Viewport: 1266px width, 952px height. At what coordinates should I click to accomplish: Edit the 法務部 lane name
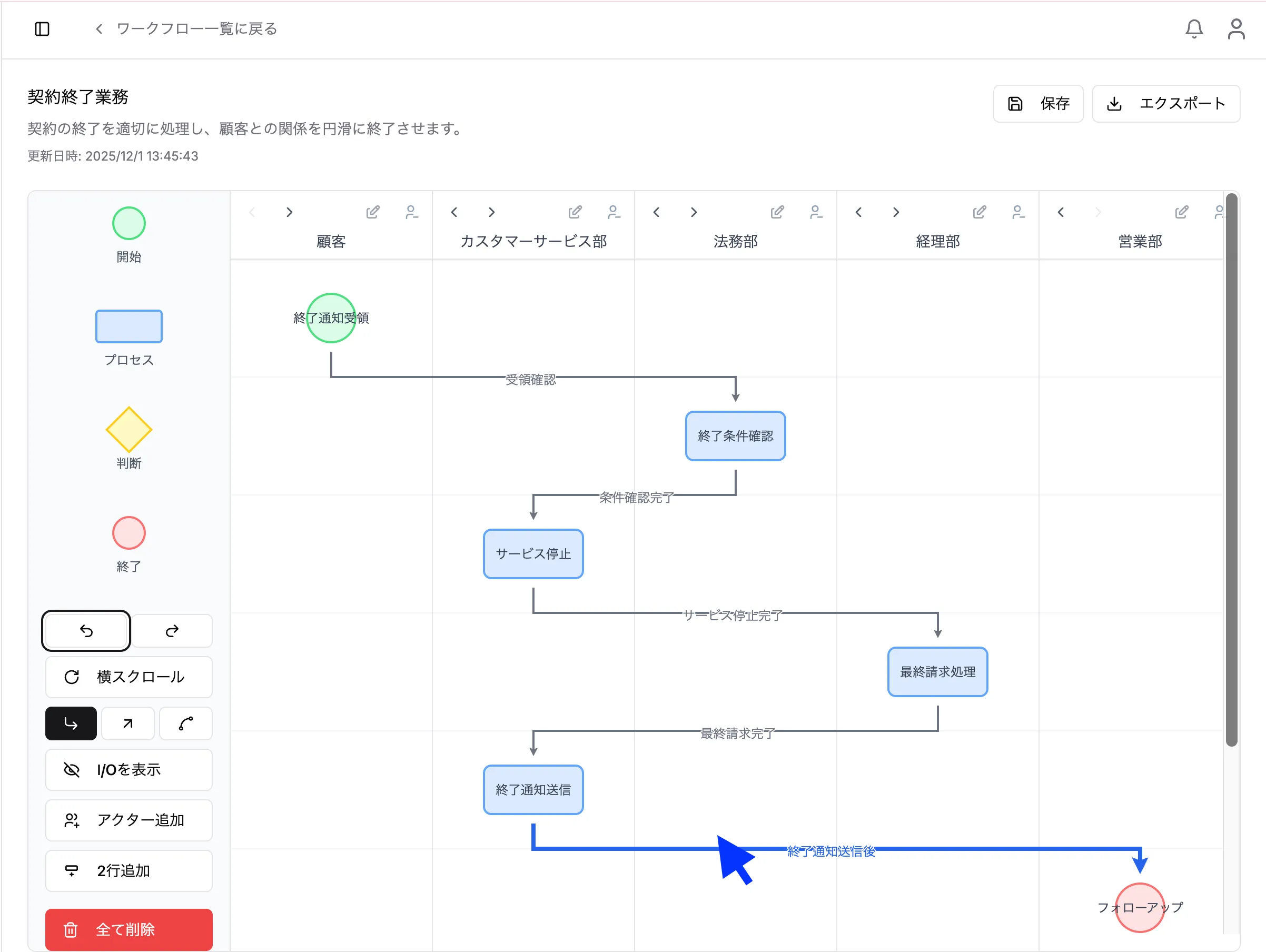click(777, 212)
